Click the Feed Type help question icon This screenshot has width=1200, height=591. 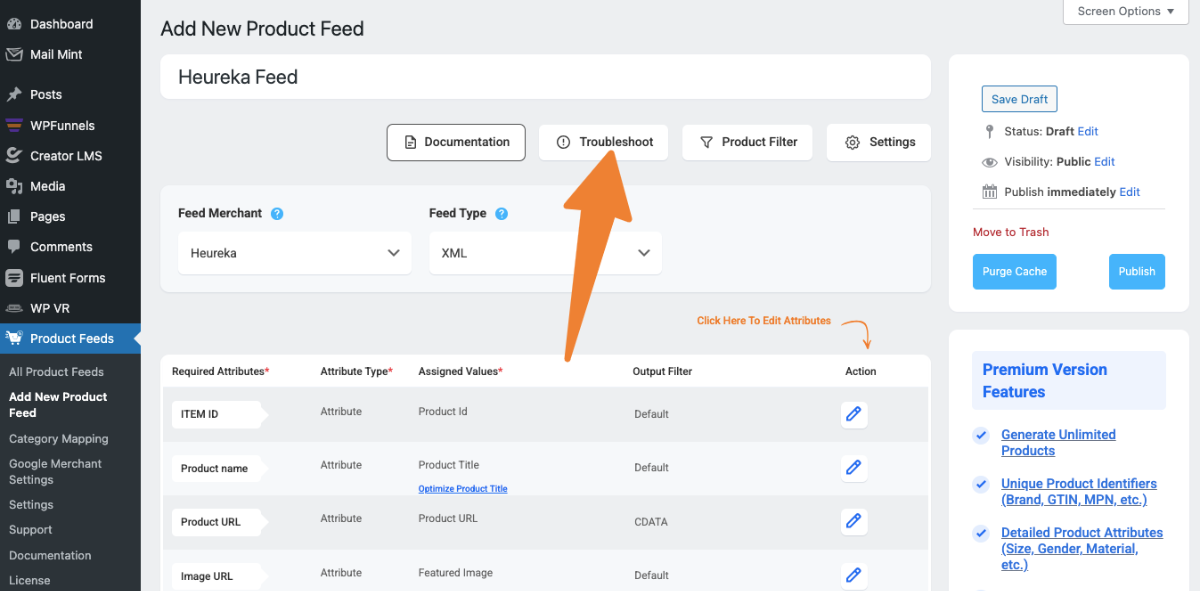point(501,213)
